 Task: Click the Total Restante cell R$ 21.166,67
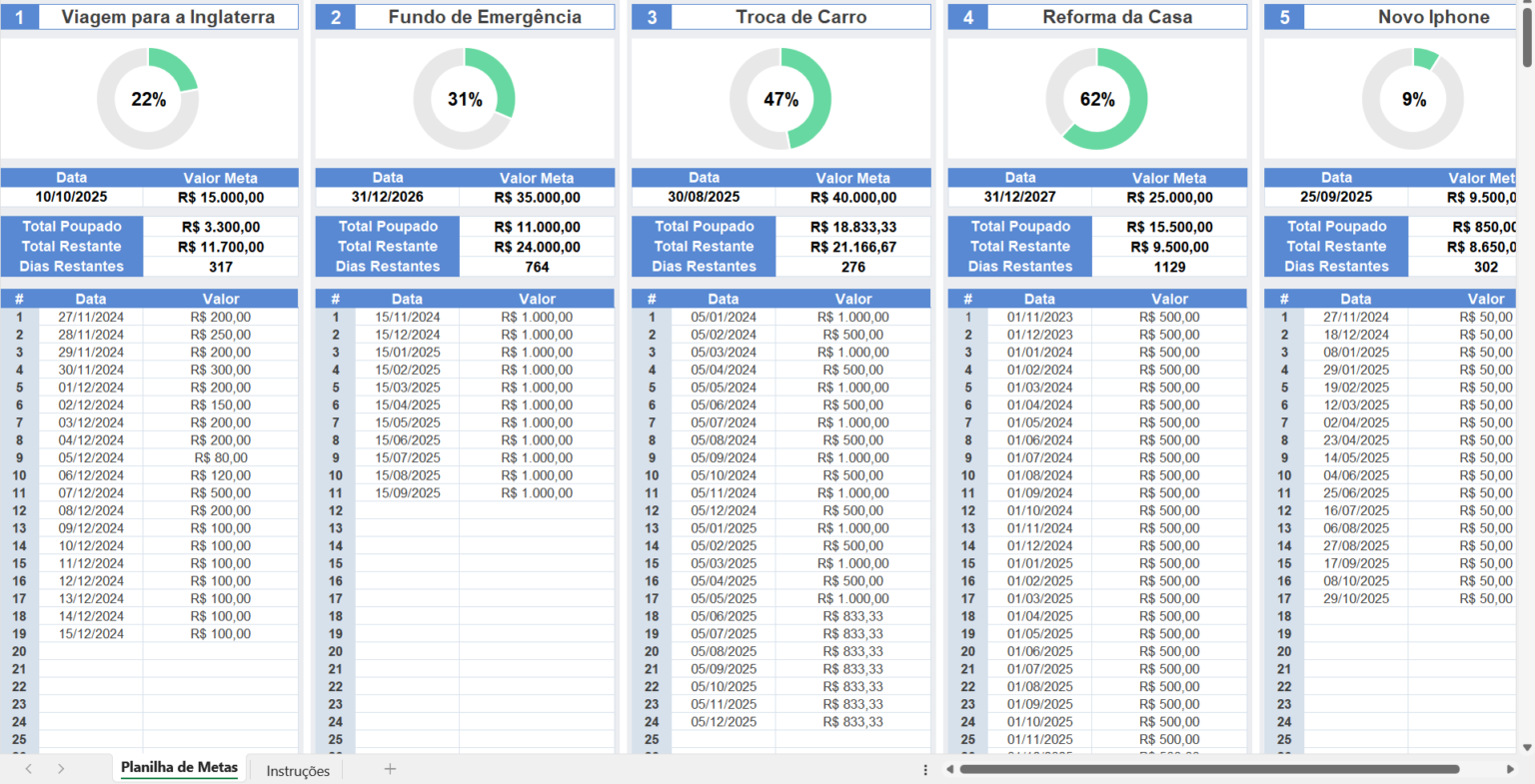point(853,247)
